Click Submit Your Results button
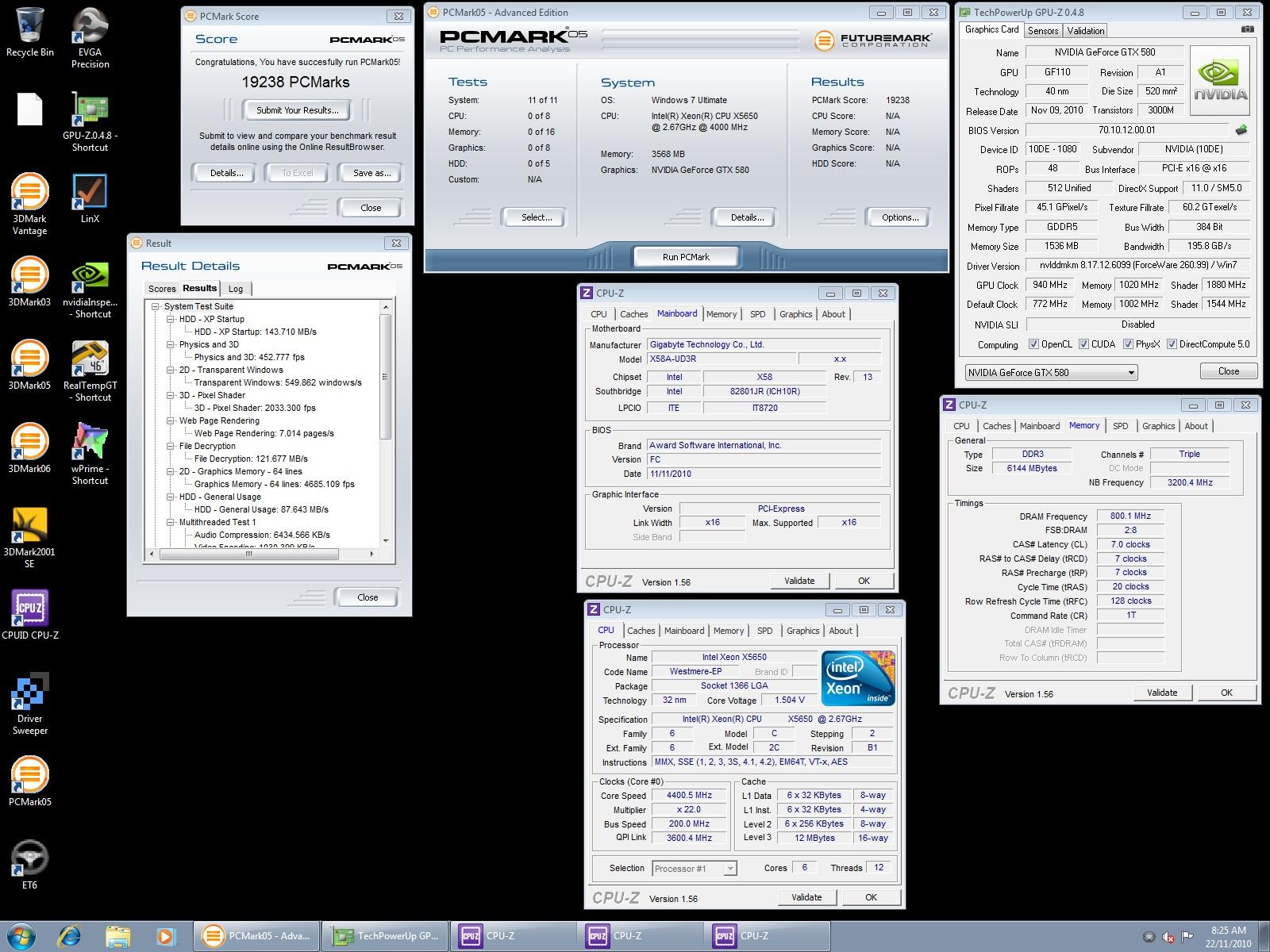Screen dimensions: 1270x952 [x=298, y=110]
